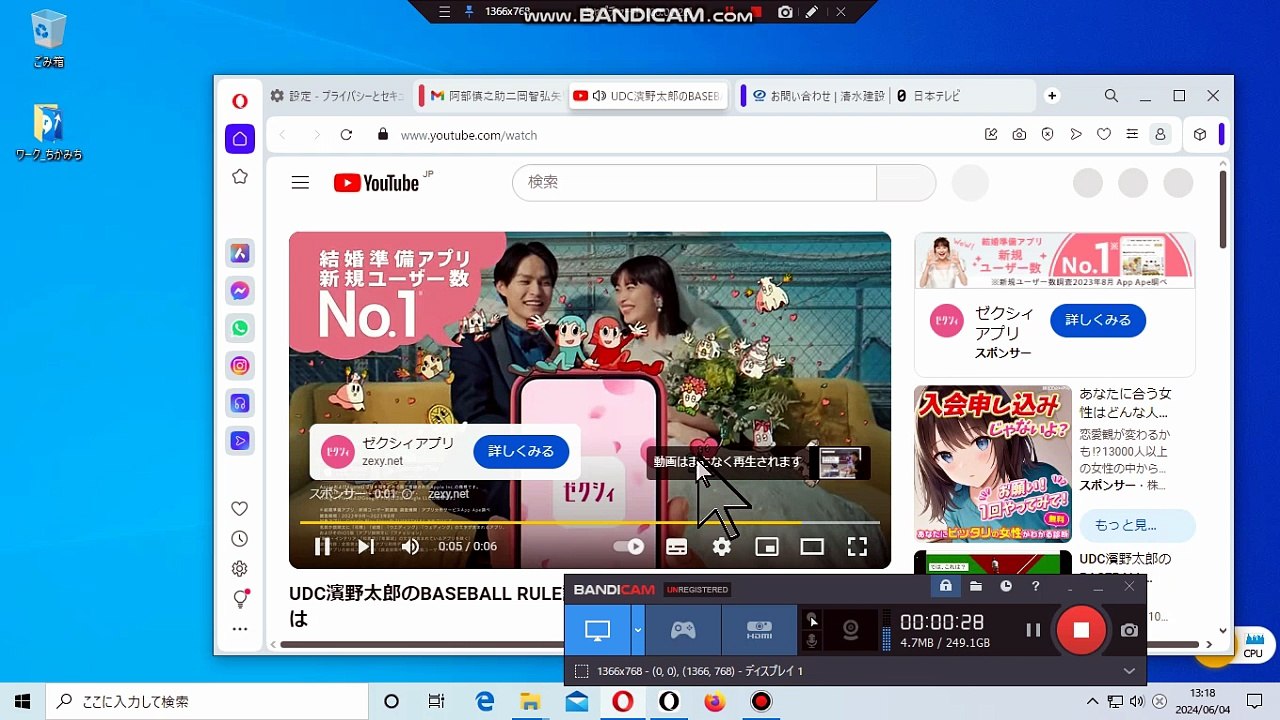Select Bandicam screen recording mode

point(597,630)
